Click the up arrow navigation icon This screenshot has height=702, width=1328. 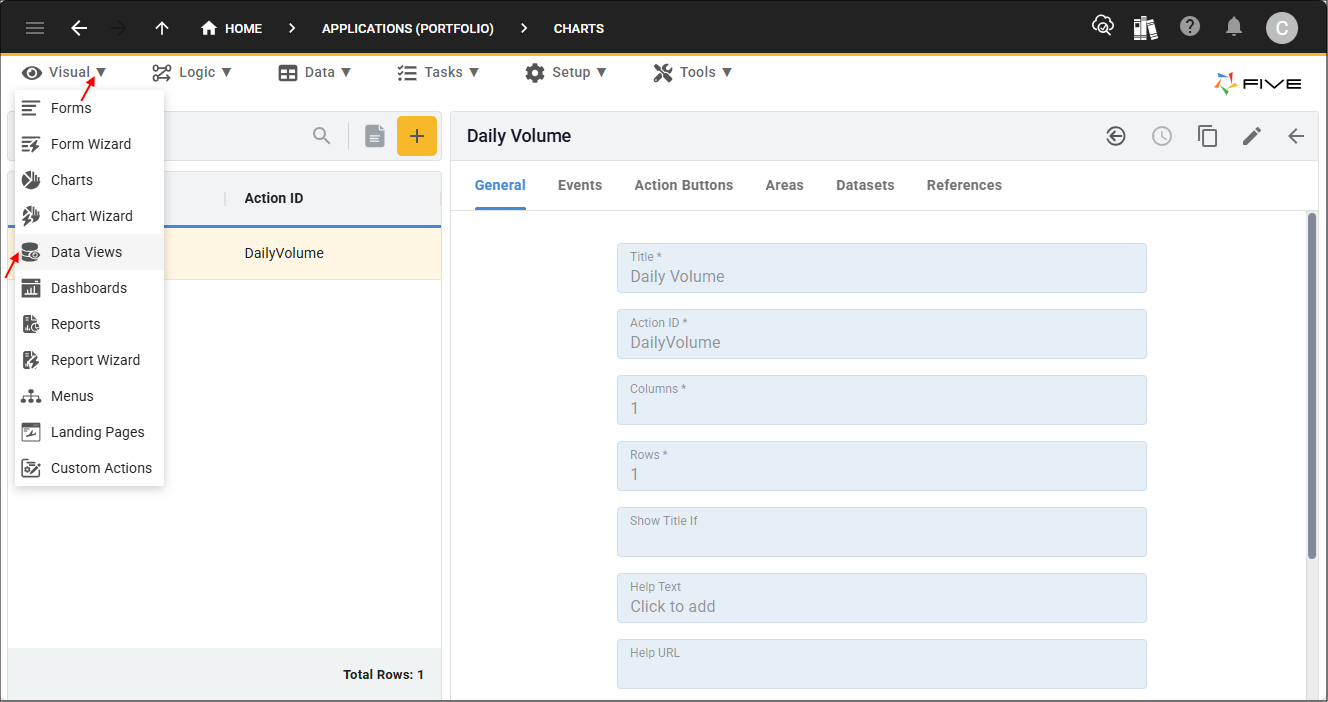pyautogui.click(x=162, y=28)
